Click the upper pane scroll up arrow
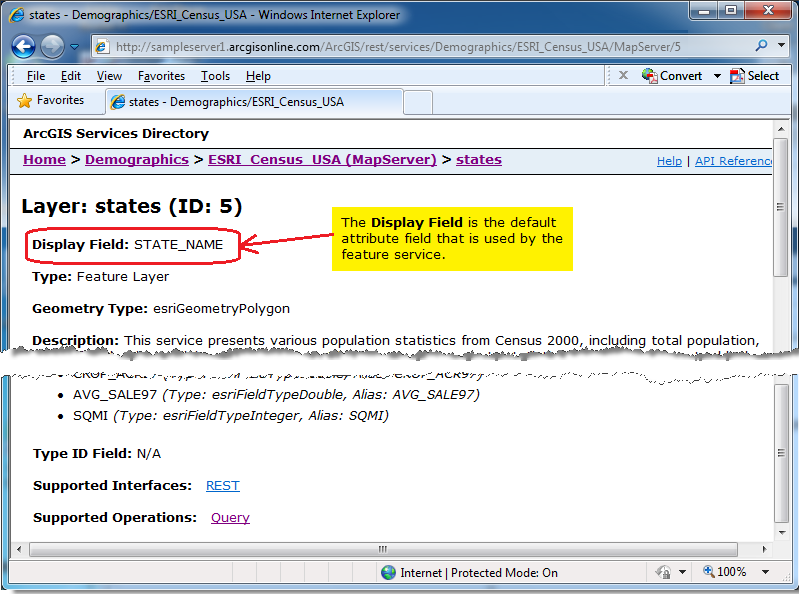The height and width of the screenshot is (594, 799). (780, 129)
